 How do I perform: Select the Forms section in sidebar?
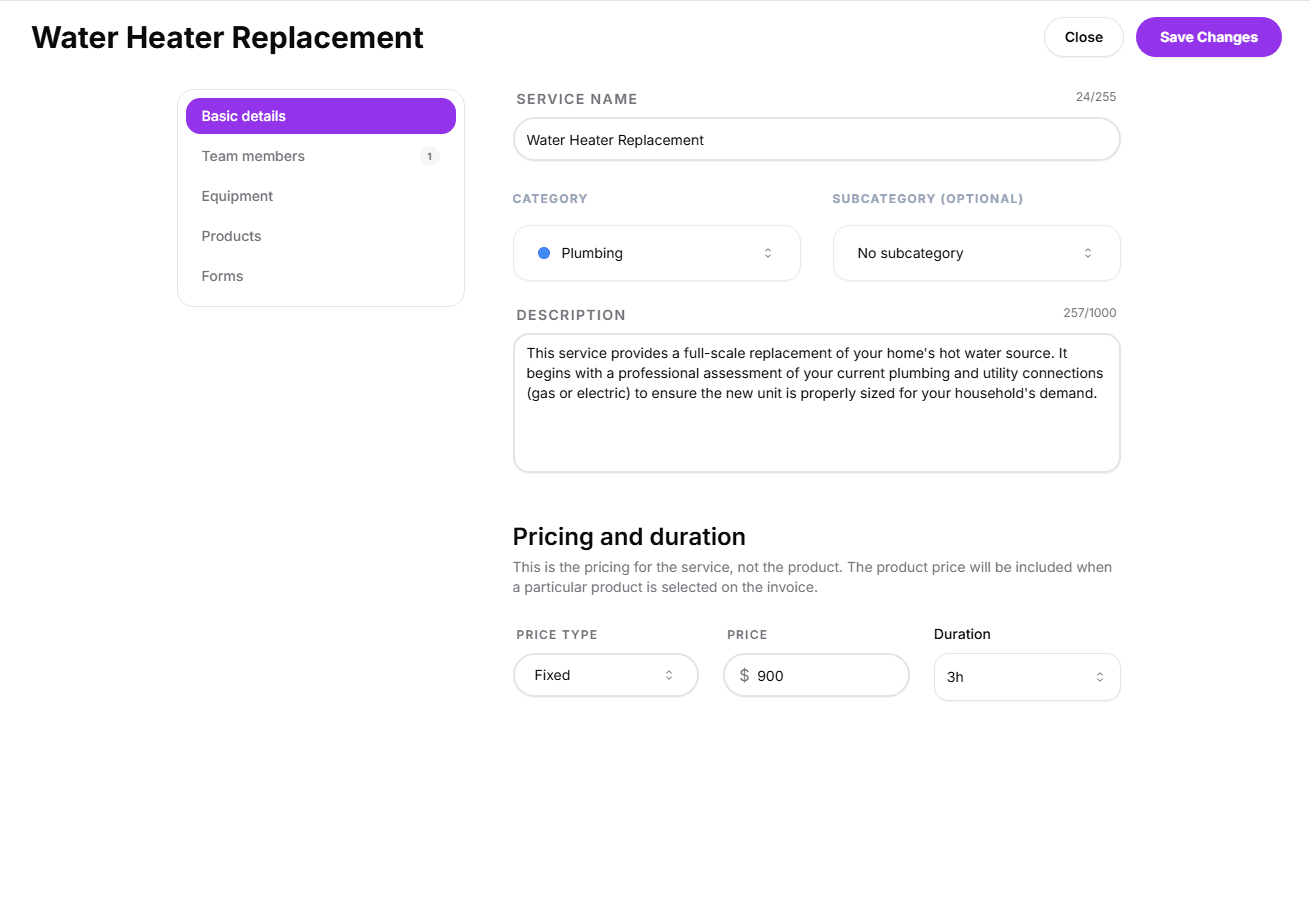coord(222,276)
